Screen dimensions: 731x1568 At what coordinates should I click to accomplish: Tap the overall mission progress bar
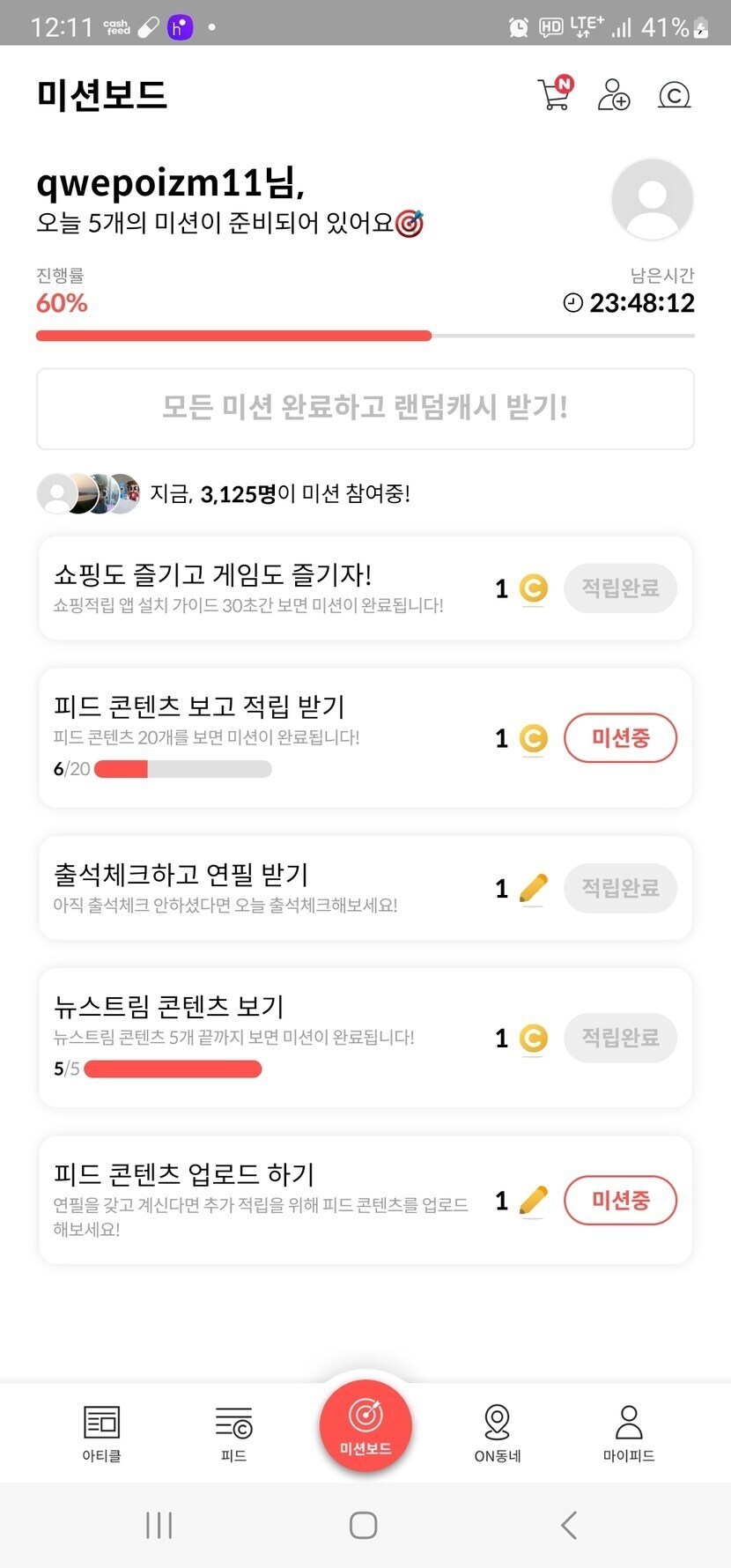point(365,336)
